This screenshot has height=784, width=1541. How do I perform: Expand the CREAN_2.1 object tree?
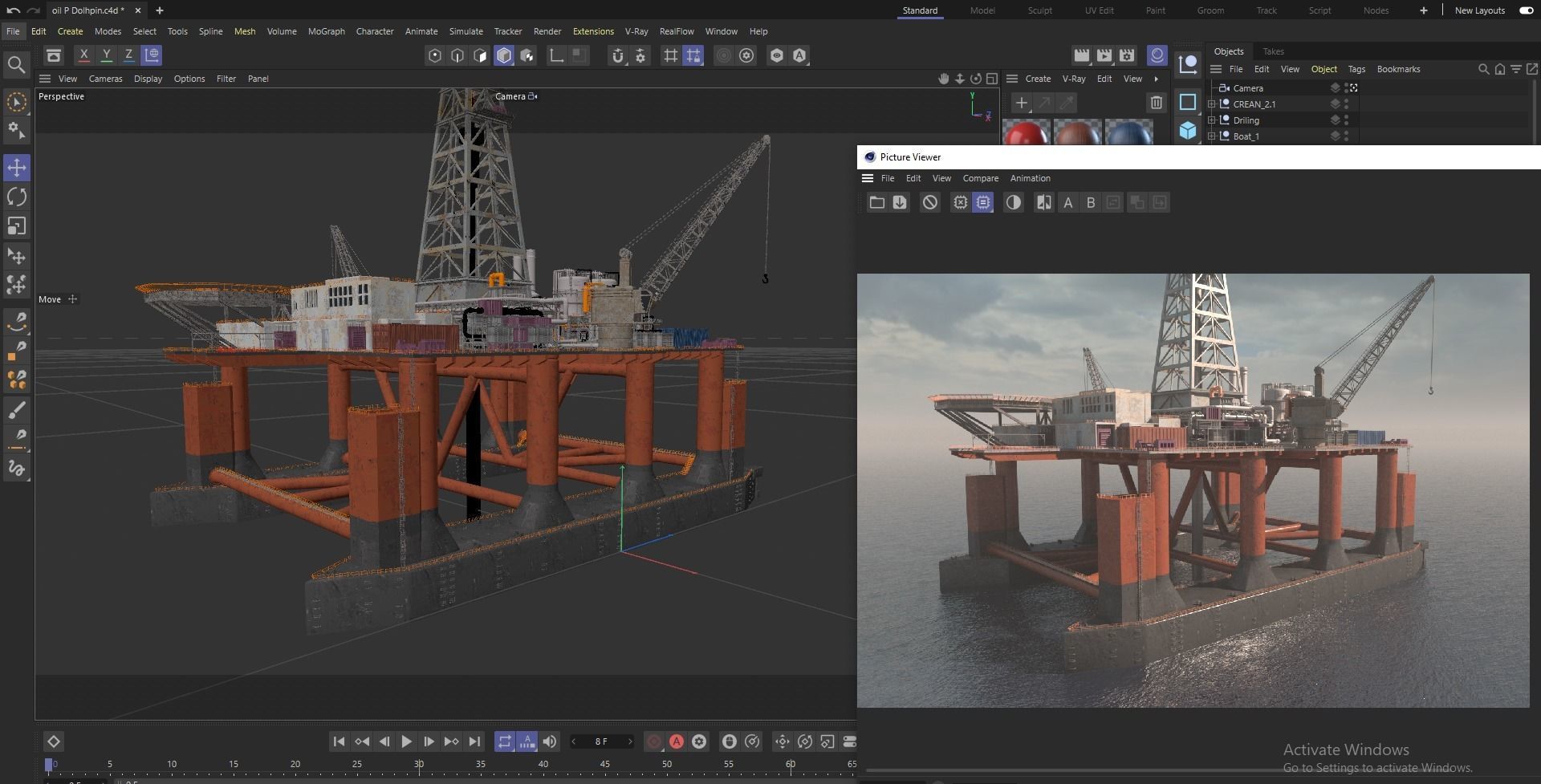pos(1212,104)
